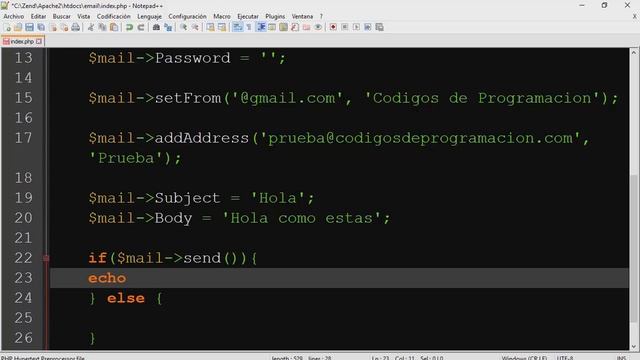Click 'setFrom' on line 15
Image resolution: width=640 pixels, height=360 pixels.
(188, 98)
